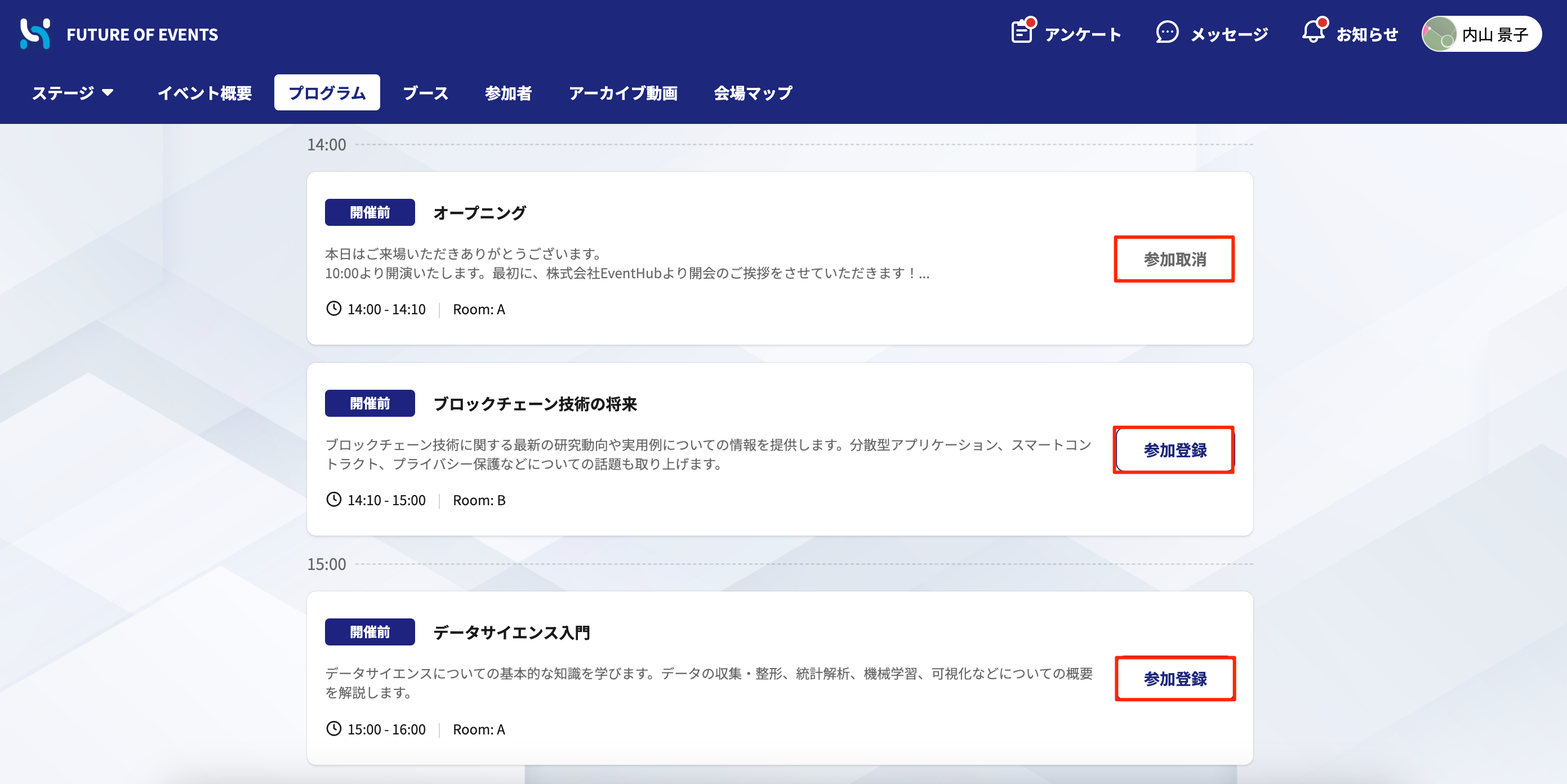
Task: Click the 15:00 - 16:00 time text
Action: tap(386, 729)
